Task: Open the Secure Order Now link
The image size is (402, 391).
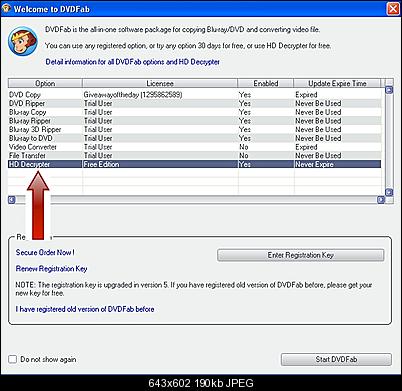Action: tap(45, 252)
